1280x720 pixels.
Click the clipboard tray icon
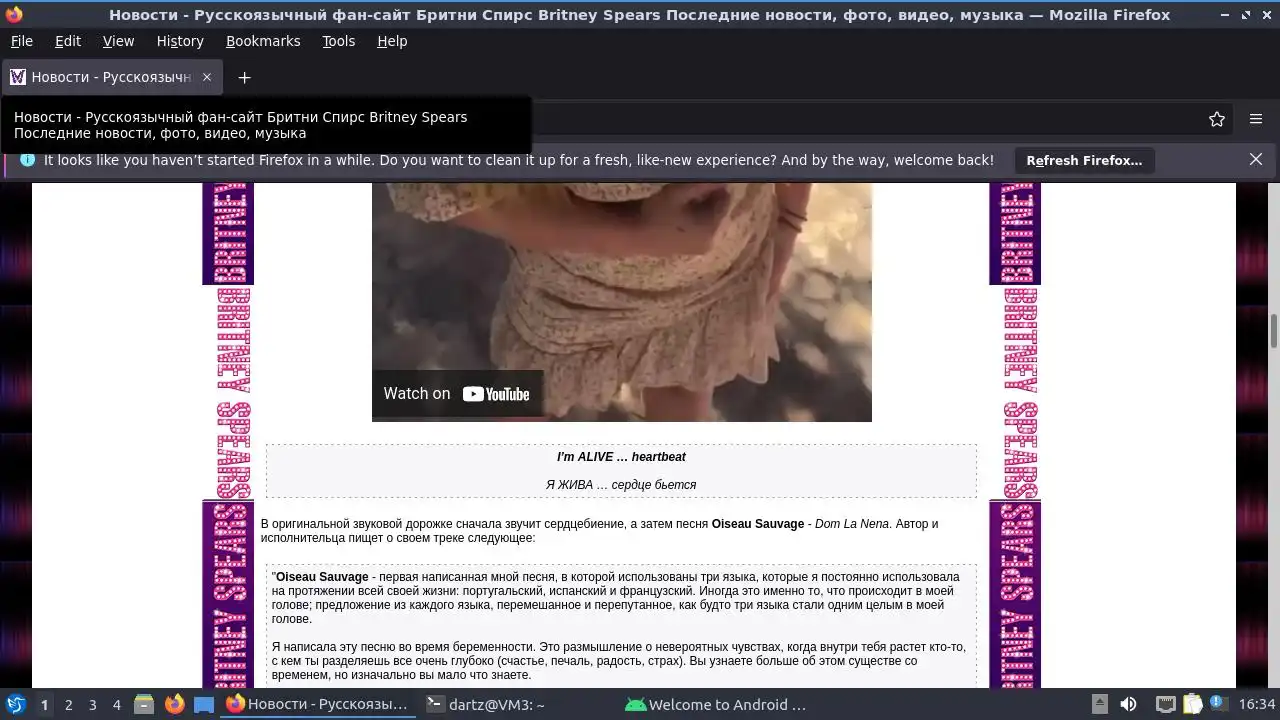[x=1192, y=704]
